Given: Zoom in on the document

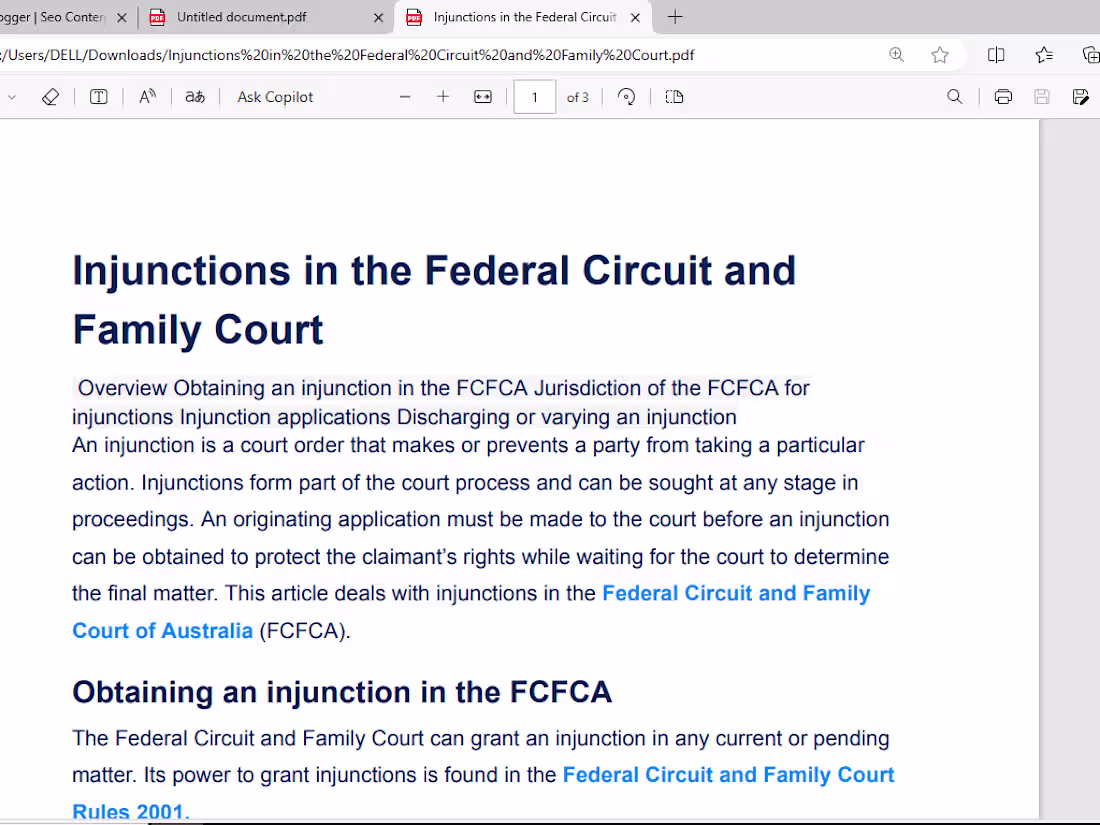Looking at the screenshot, I should (x=443, y=96).
